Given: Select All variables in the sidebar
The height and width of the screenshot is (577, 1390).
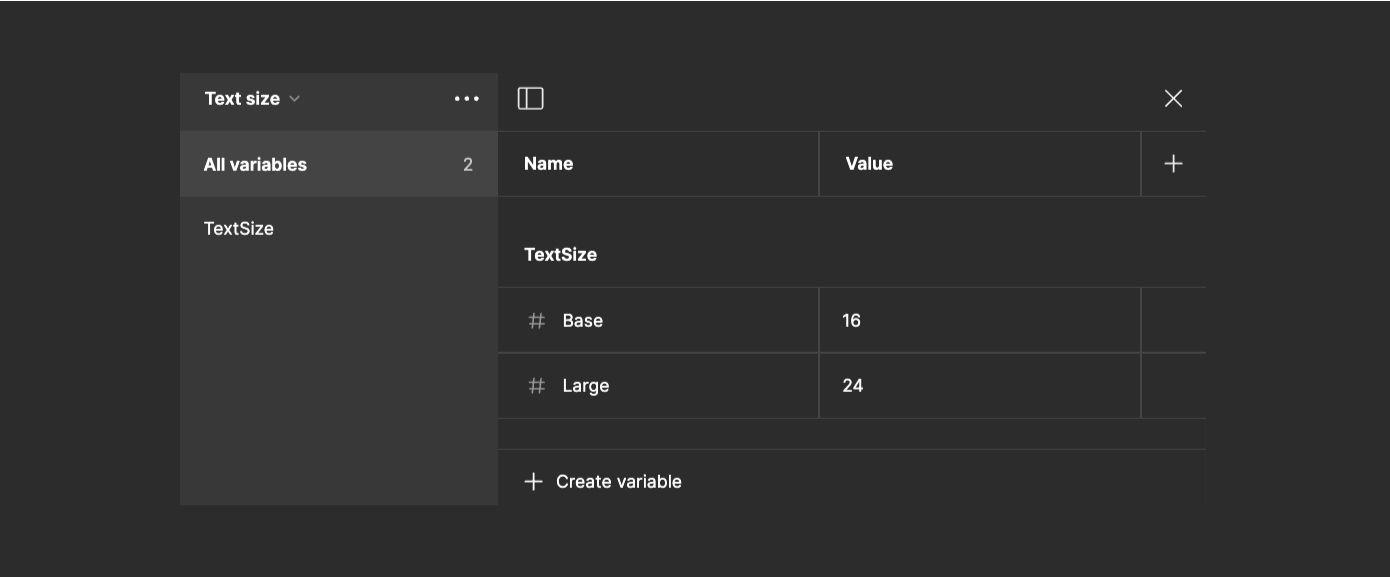Looking at the screenshot, I should (x=339, y=164).
